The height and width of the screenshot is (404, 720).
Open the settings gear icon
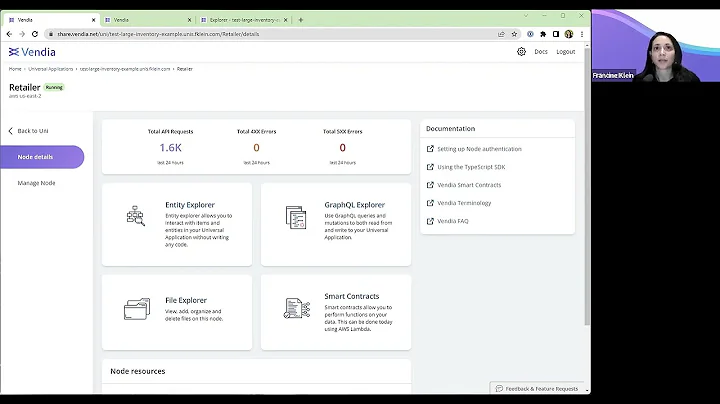(x=521, y=52)
